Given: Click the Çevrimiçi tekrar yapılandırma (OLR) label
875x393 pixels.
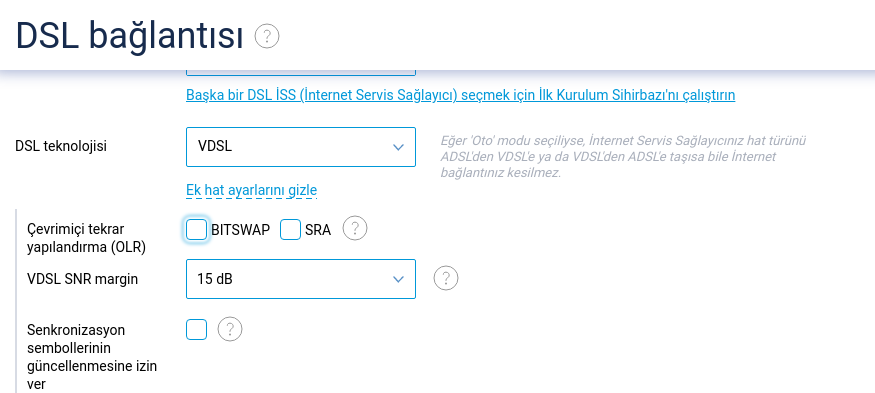Looking at the screenshot, I should point(86,238).
